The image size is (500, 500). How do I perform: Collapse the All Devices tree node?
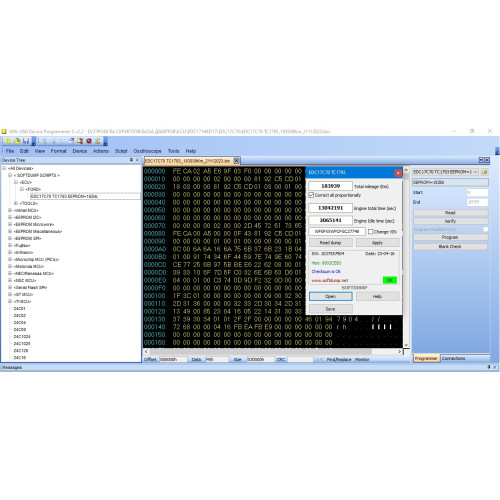[x=4, y=168]
